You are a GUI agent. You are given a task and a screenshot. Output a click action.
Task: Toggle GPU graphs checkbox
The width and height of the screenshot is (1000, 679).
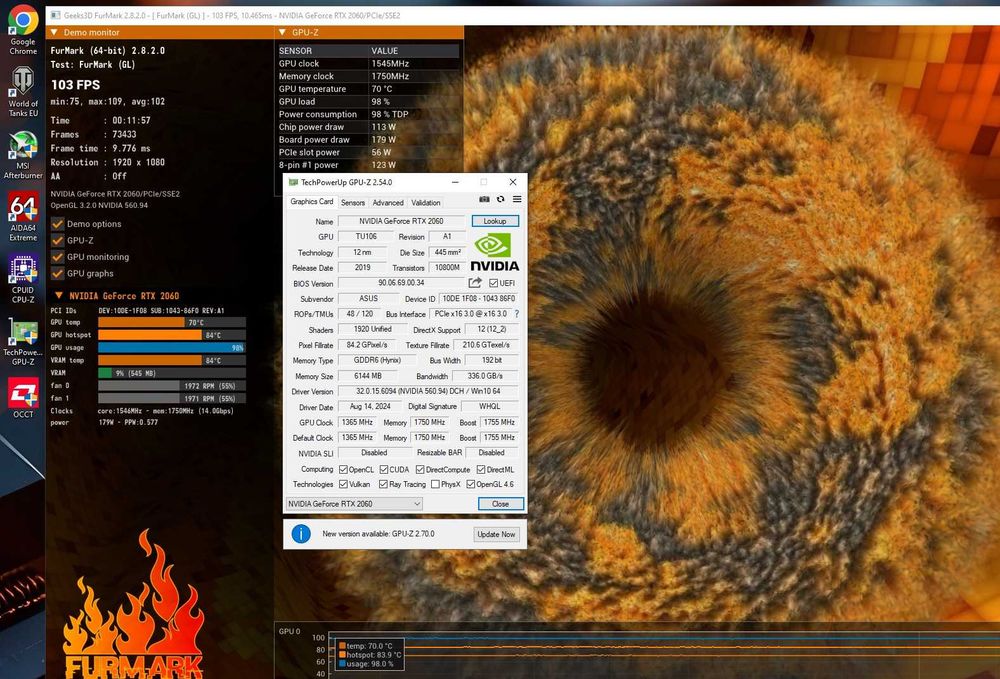pos(57,274)
